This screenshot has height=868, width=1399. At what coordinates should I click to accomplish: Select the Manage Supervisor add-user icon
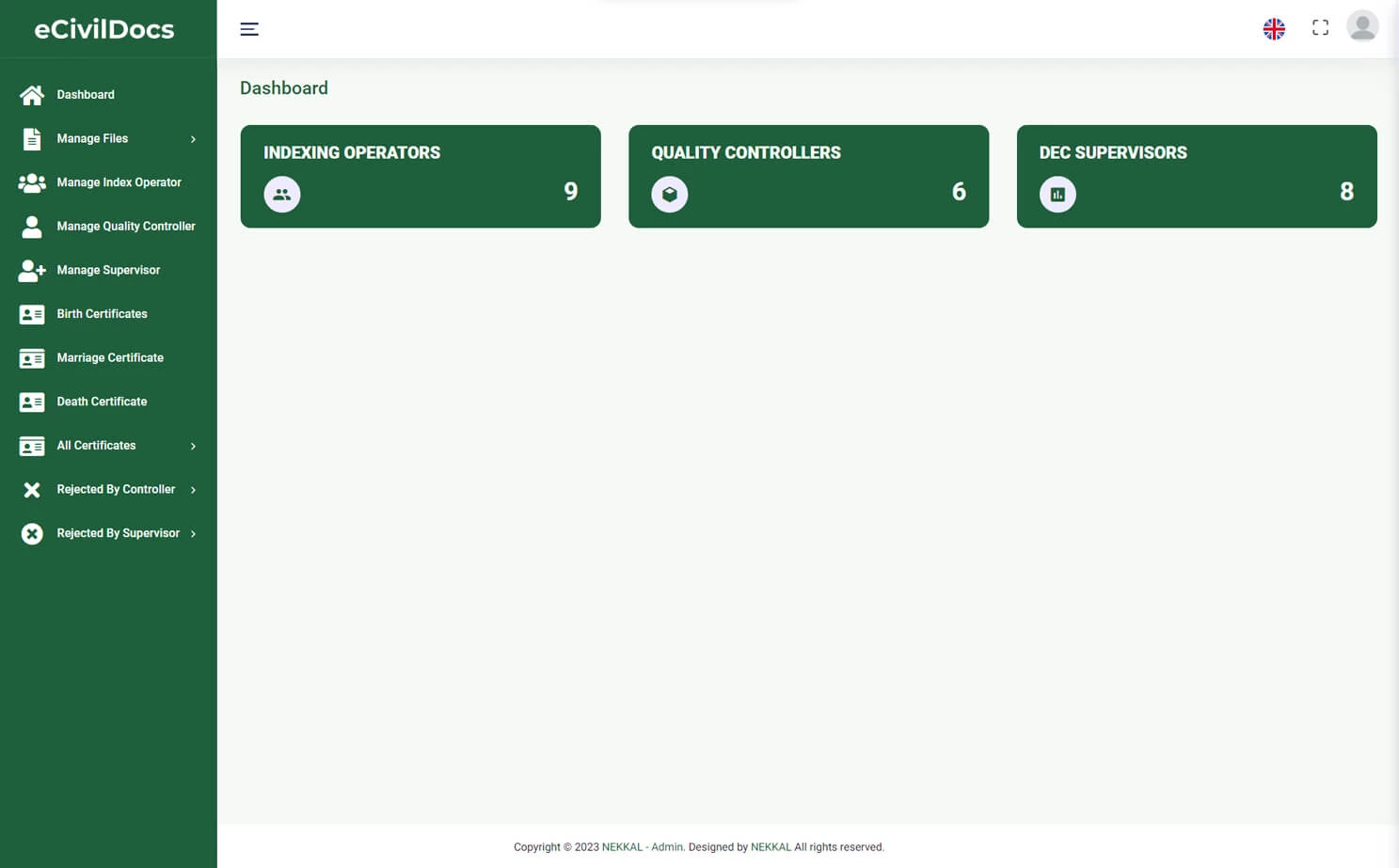[31, 270]
